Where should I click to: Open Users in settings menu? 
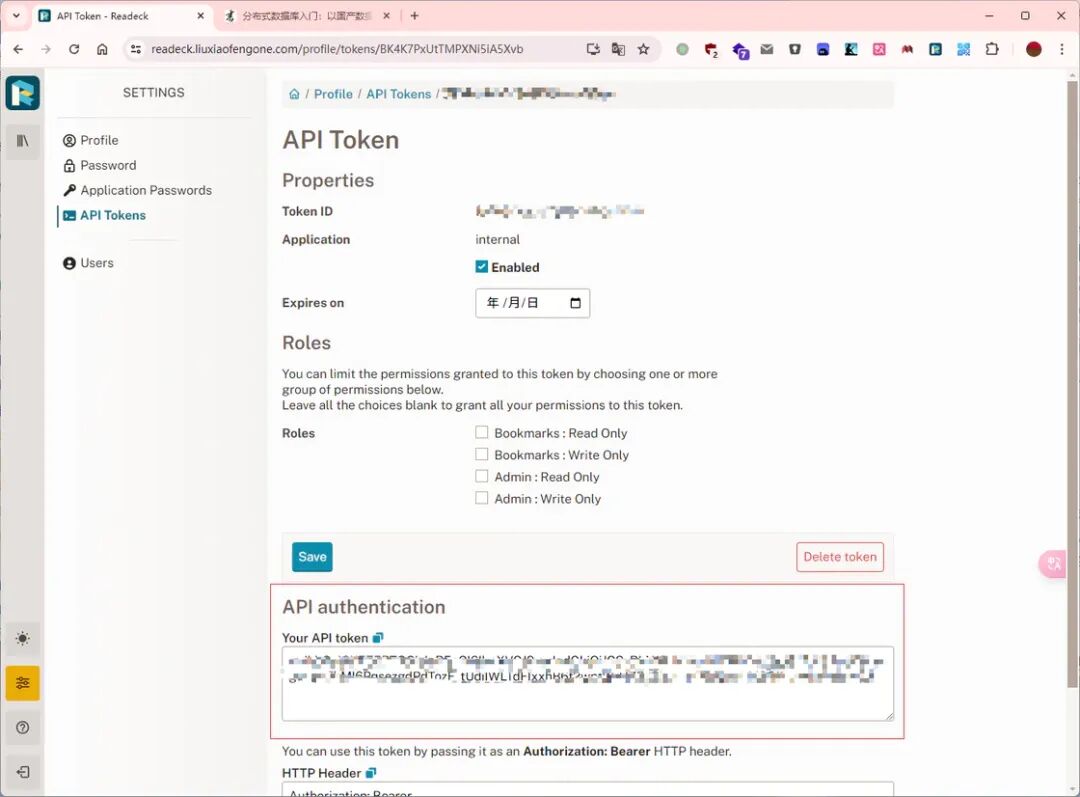pyautogui.click(x=88, y=263)
